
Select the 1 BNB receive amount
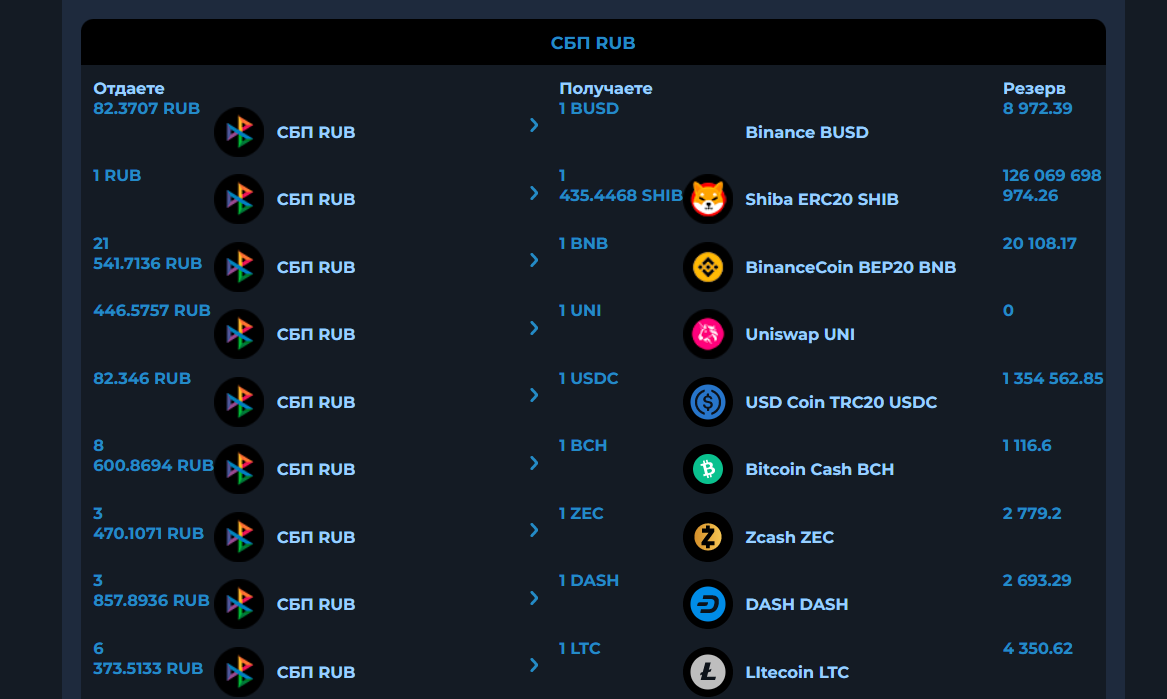coord(584,243)
